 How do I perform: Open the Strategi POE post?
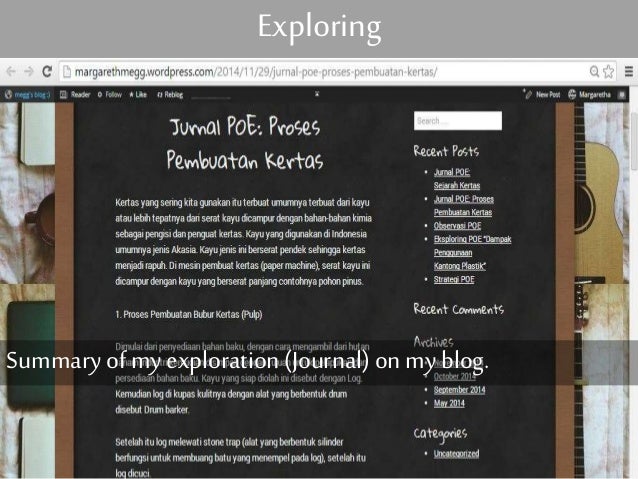pos(454,279)
